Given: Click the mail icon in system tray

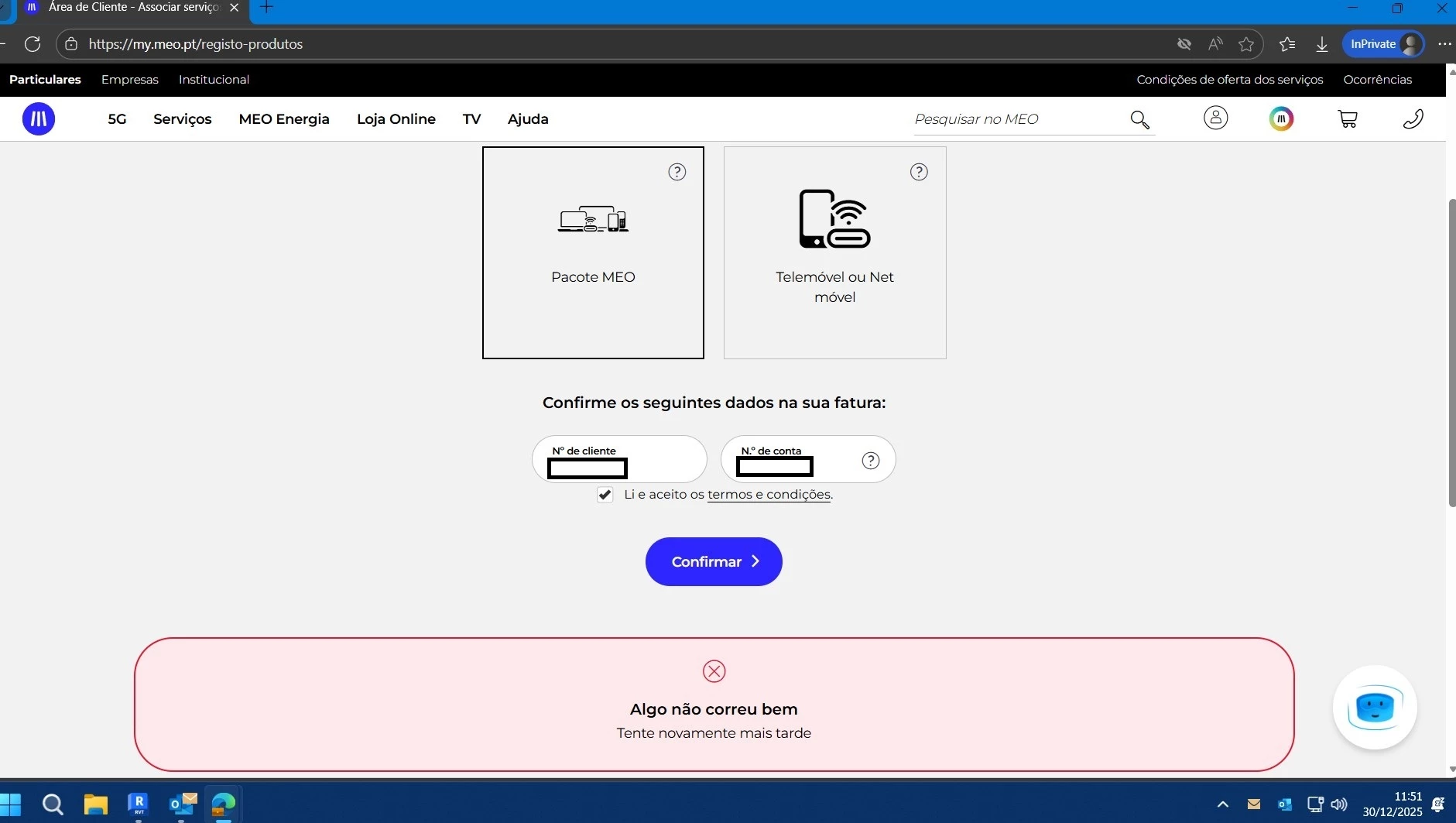Looking at the screenshot, I should (1254, 804).
